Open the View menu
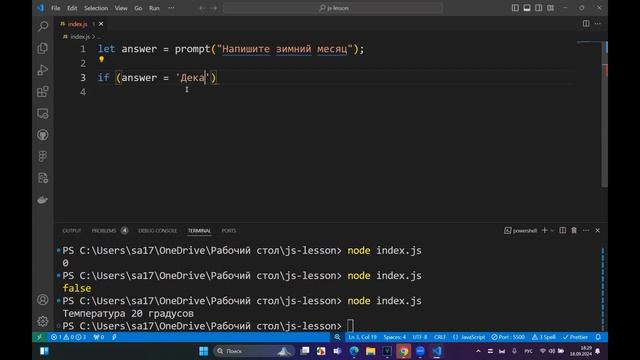 [121, 8]
